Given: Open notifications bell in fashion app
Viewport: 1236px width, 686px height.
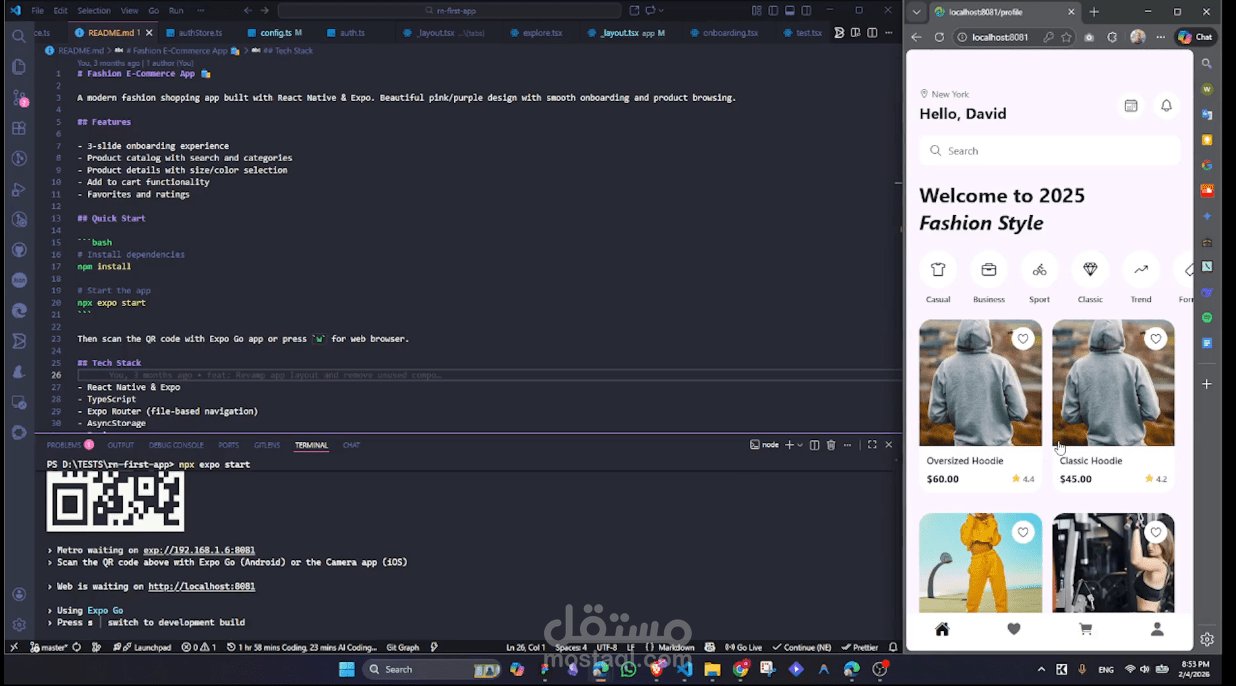Looking at the screenshot, I should click(1166, 106).
